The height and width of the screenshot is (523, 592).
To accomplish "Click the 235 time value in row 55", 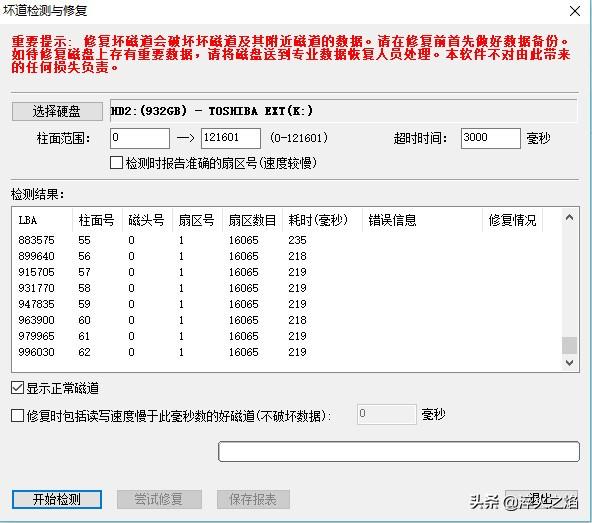I will point(298,240).
